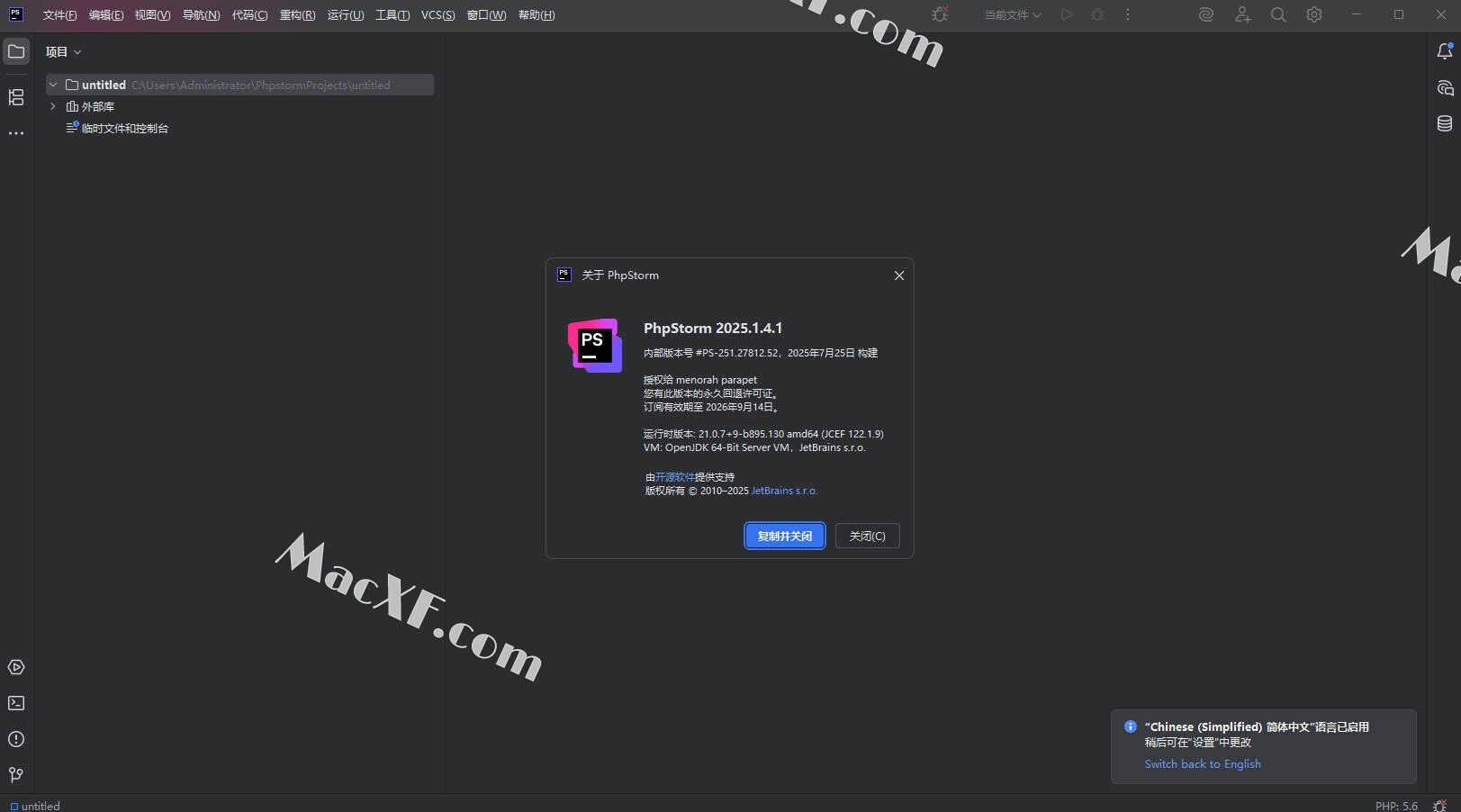This screenshot has width=1461, height=812.
Task: Open the 重构(R) menu
Action: [297, 15]
